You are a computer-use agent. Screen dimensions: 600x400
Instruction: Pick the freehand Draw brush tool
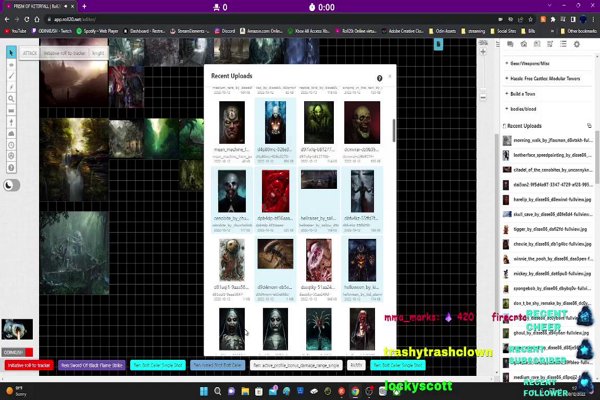coord(11,76)
